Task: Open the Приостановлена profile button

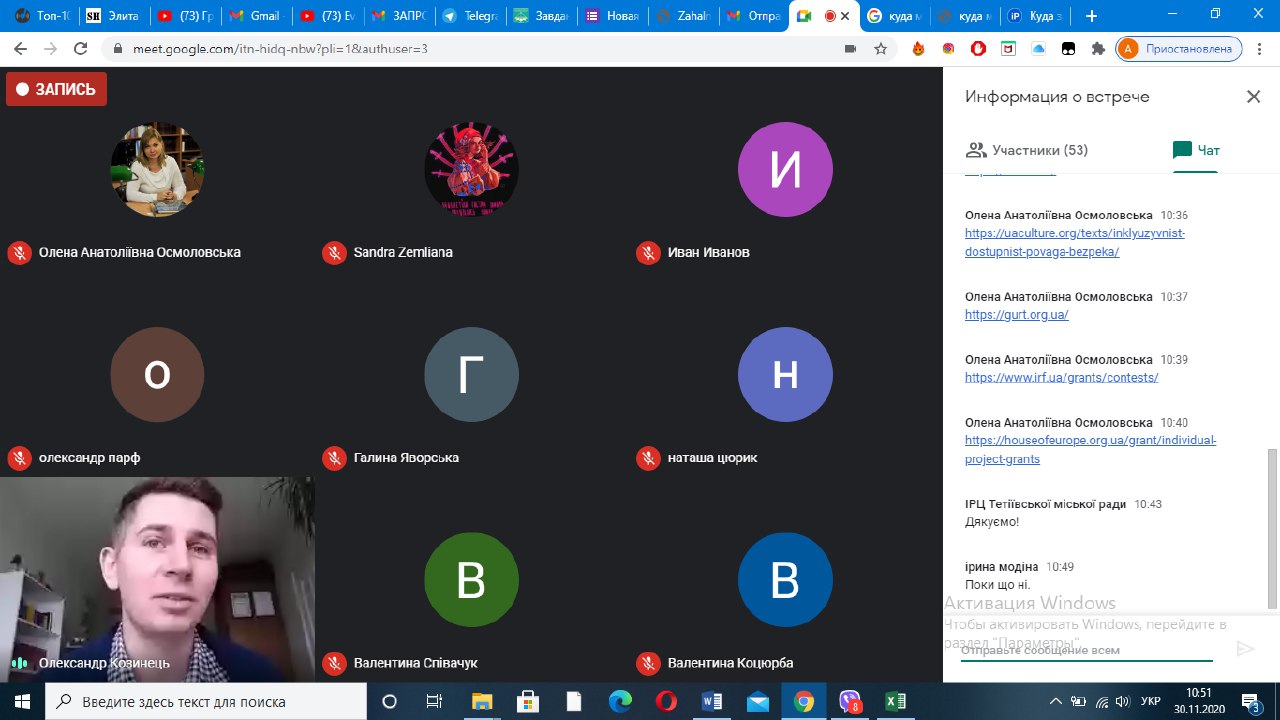Action: [x=1179, y=48]
